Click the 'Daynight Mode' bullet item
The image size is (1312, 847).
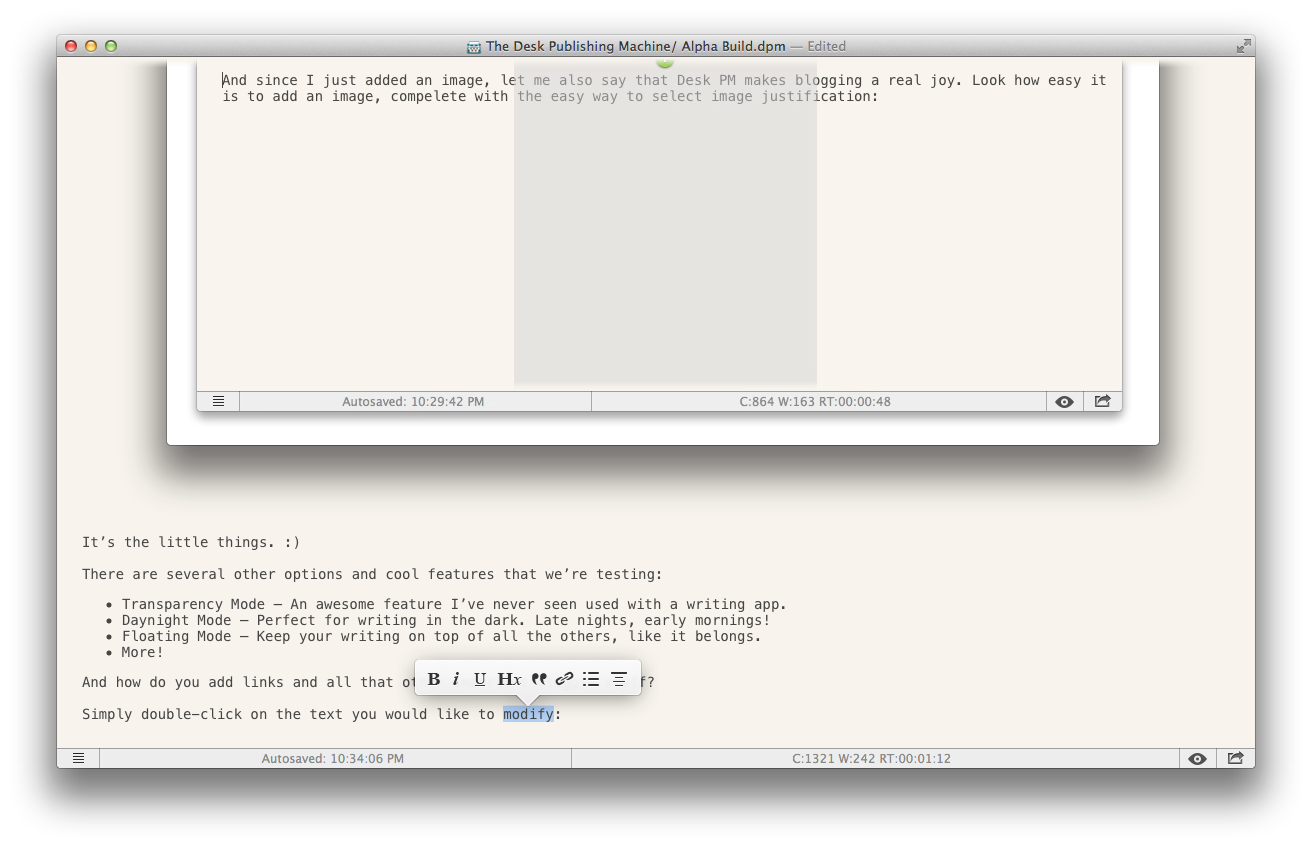tap(446, 620)
